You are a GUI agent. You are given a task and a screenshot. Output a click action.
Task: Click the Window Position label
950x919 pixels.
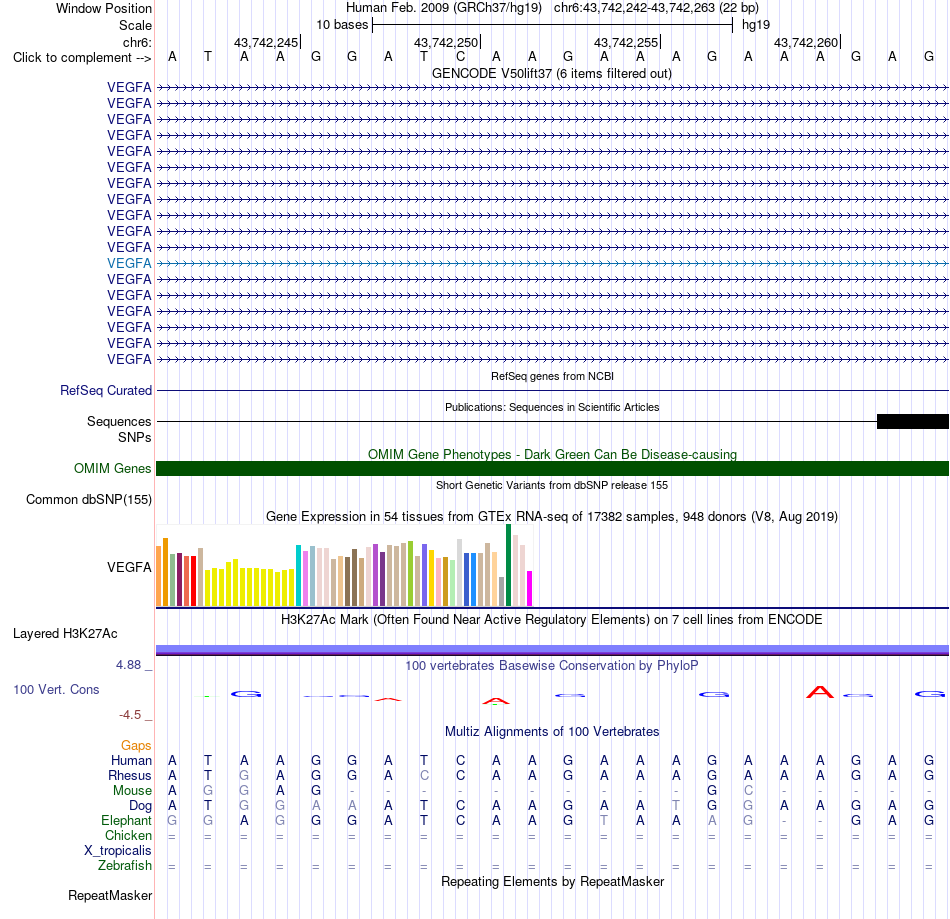pos(104,8)
